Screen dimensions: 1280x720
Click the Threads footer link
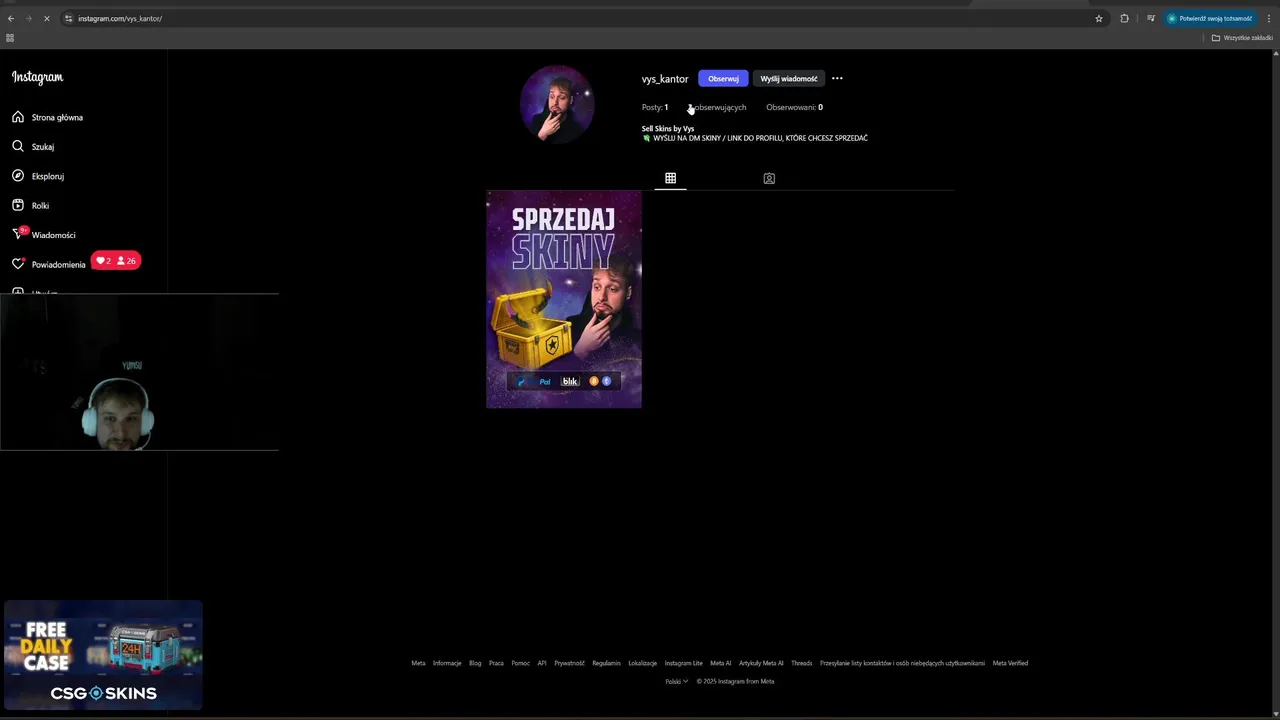coord(802,663)
